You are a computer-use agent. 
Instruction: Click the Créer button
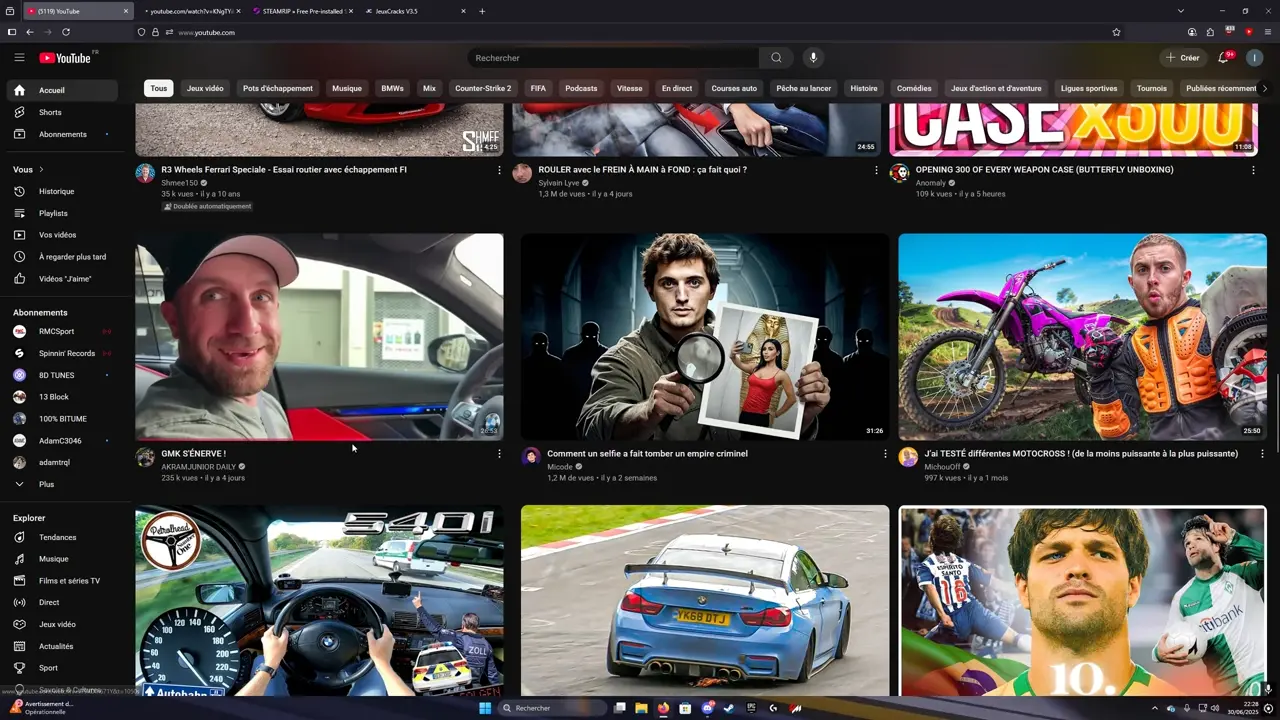(x=1182, y=58)
